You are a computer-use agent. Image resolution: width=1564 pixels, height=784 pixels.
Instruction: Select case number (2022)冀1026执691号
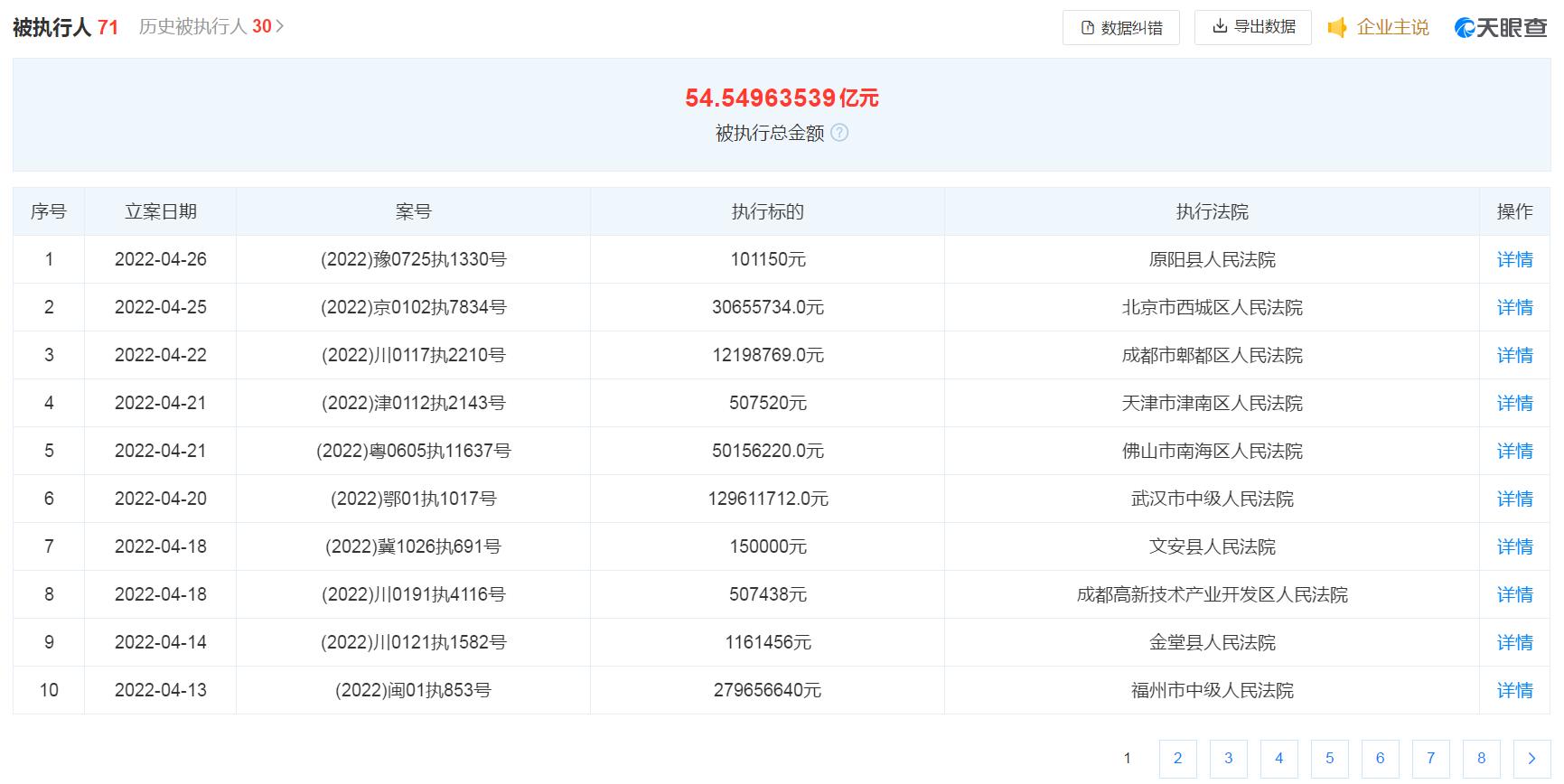click(x=413, y=546)
